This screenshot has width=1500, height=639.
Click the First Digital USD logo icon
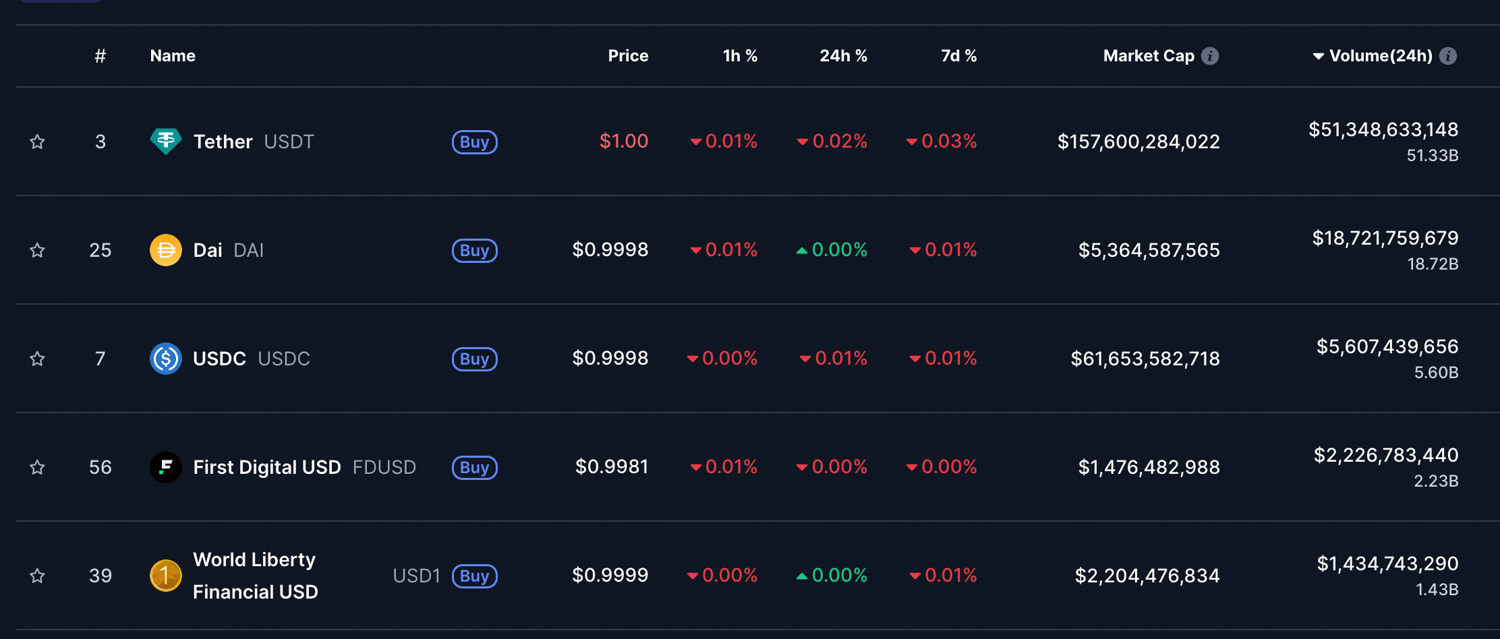click(x=165, y=467)
